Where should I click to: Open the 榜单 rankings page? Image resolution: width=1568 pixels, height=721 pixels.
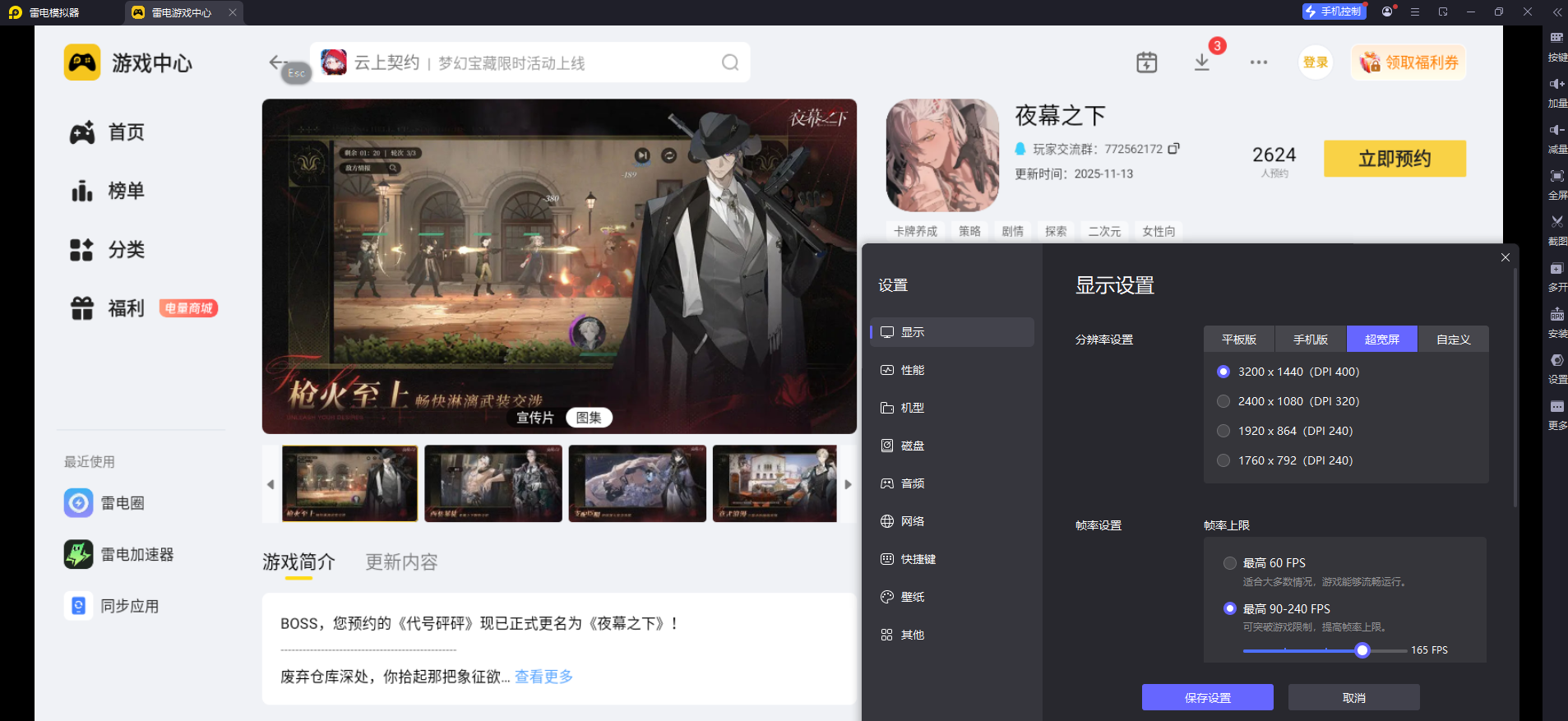coord(107,191)
